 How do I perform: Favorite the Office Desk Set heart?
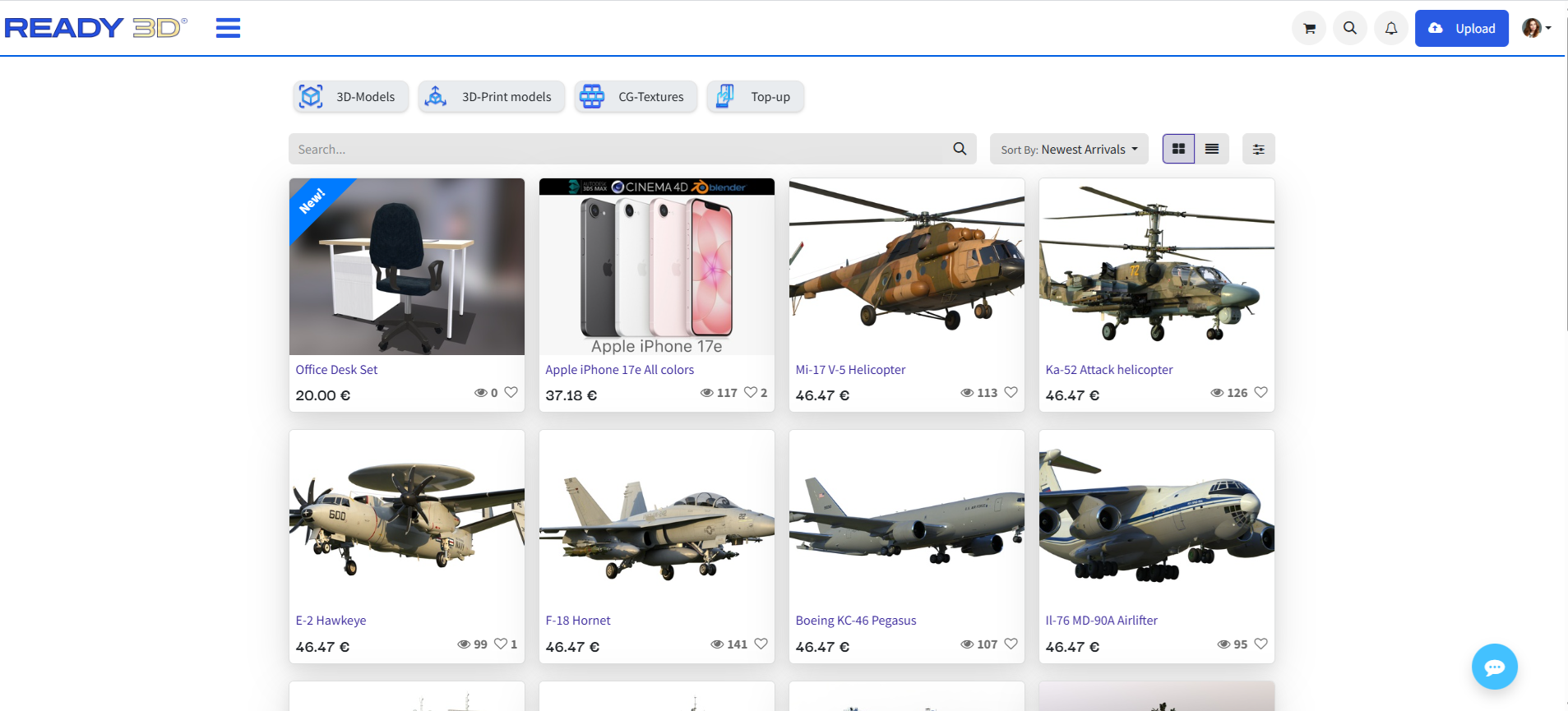coord(511,392)
